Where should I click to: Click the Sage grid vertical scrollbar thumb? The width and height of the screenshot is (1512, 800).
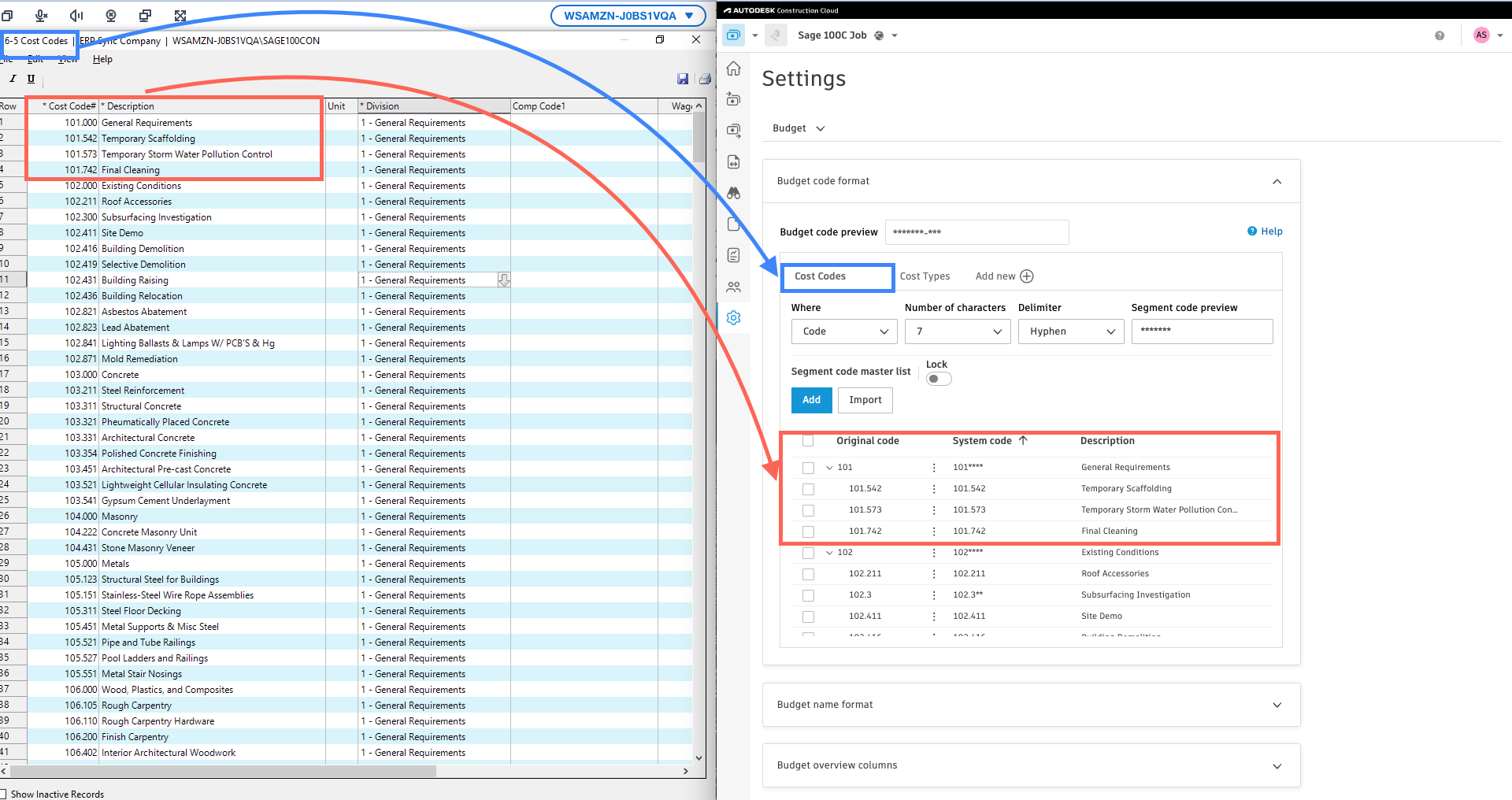pos(699,137)
